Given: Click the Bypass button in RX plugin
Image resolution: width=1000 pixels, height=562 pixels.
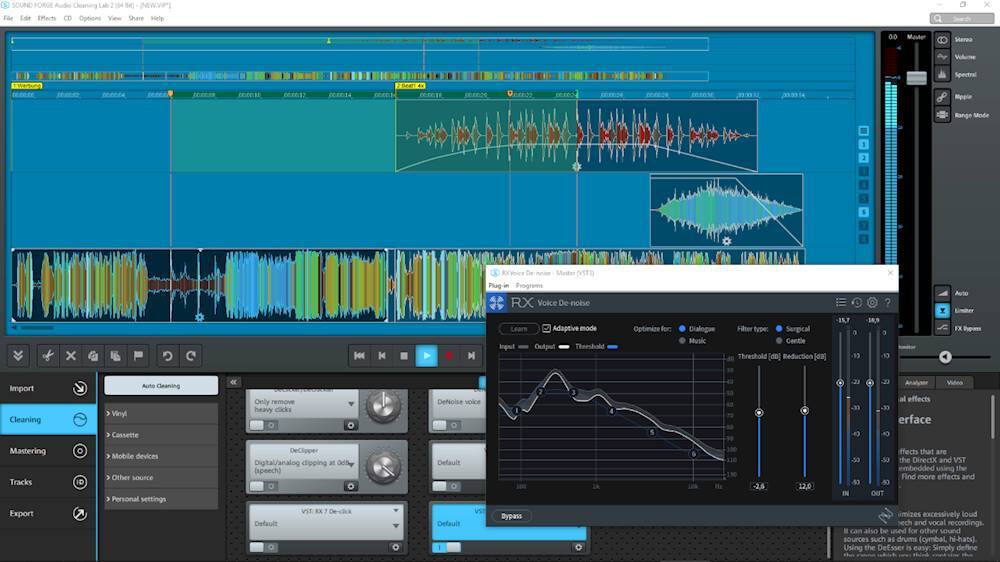Looking at the screenshot, I should [x=511, y=516].
